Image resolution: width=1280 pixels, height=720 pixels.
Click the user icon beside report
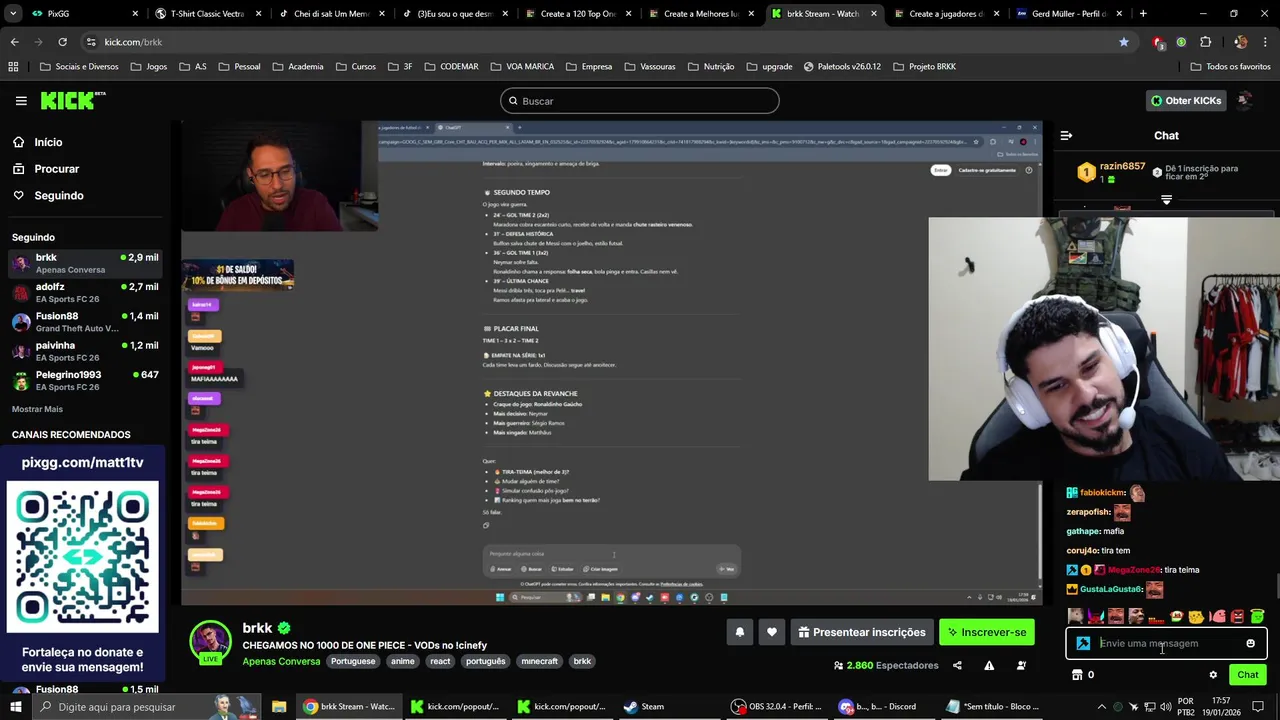click(x=1021, y=665)
